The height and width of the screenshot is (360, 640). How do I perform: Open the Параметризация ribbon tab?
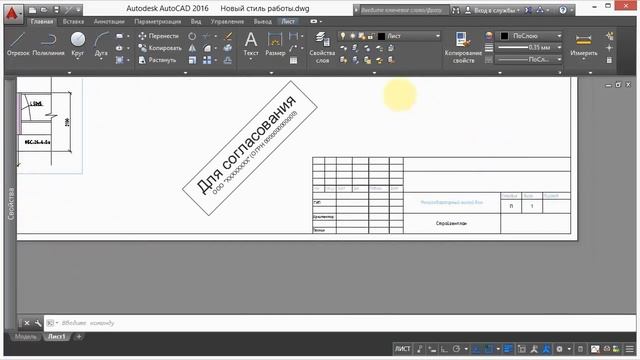[158, 22]
